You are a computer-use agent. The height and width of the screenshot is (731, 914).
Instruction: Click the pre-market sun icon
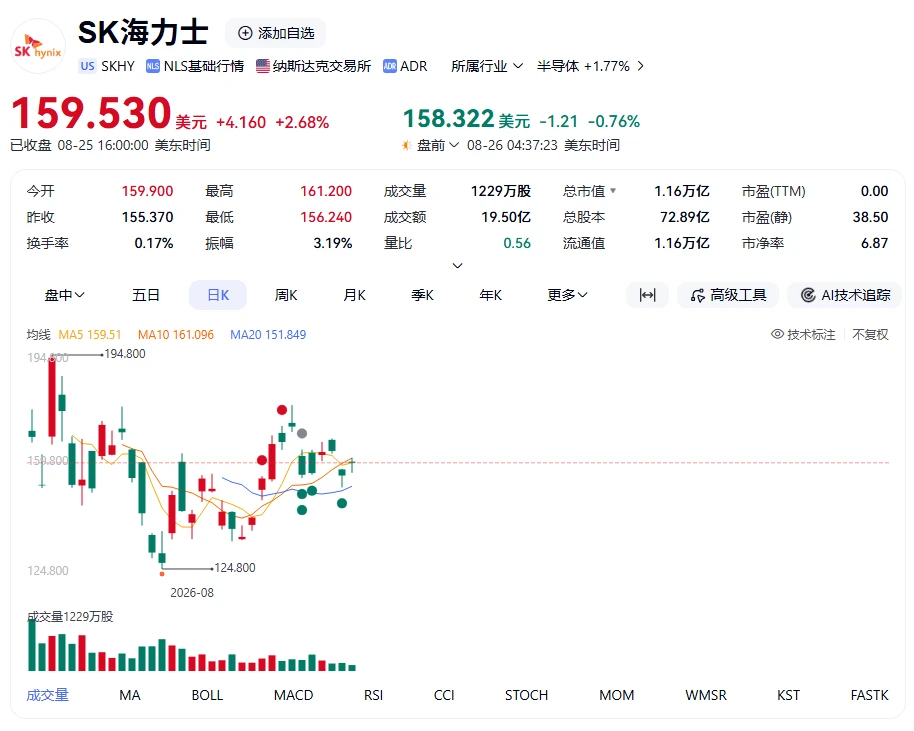click(406, 145)
